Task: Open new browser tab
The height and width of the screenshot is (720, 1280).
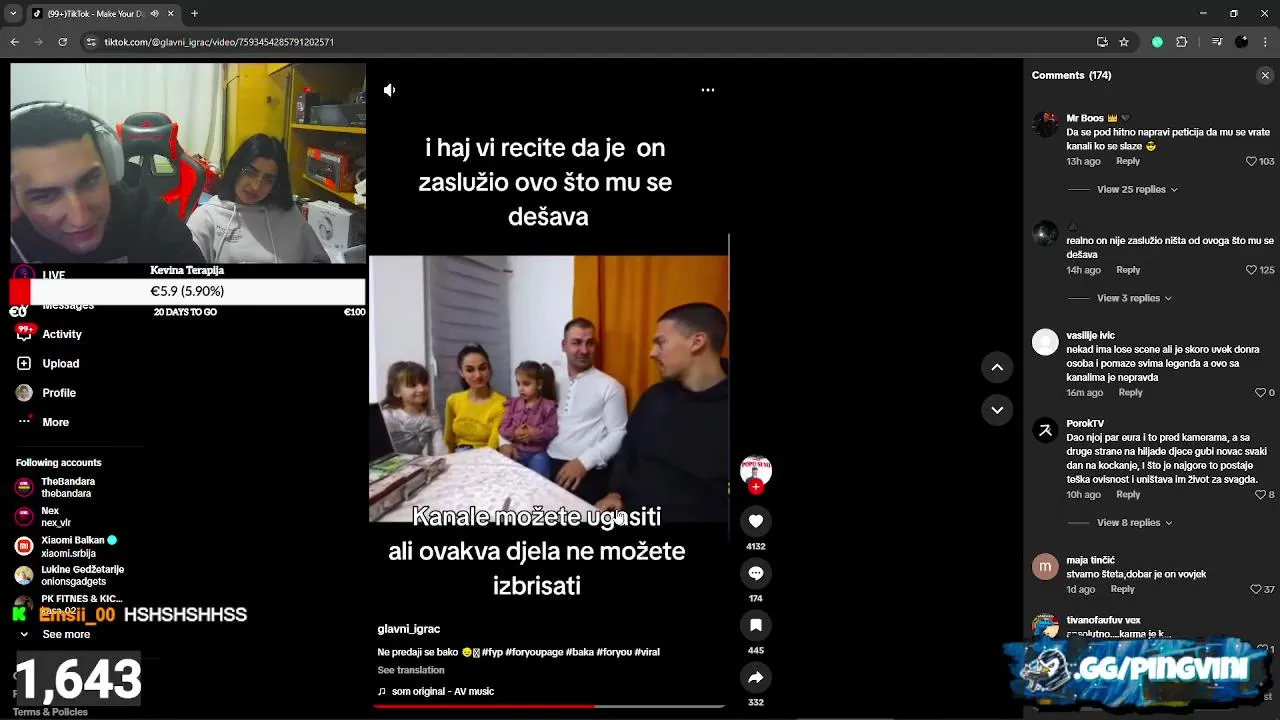Action: click(194, 14)
